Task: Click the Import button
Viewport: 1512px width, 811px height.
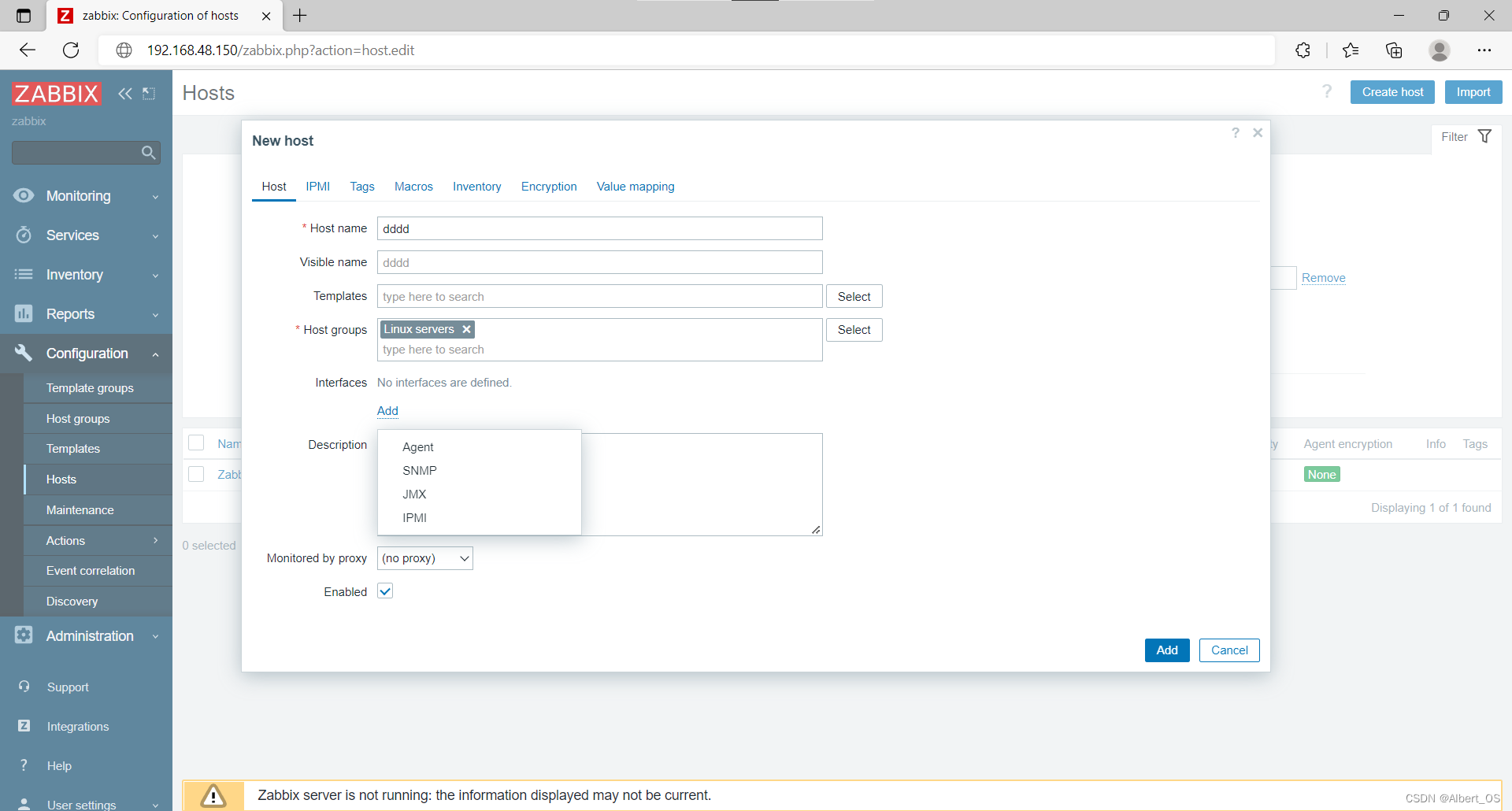Action: pos(1473,92)
